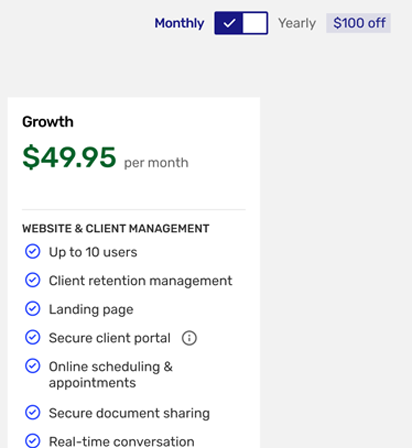Click checkmark icon beside Landing page
412x448 pixels.
(33, 309)
